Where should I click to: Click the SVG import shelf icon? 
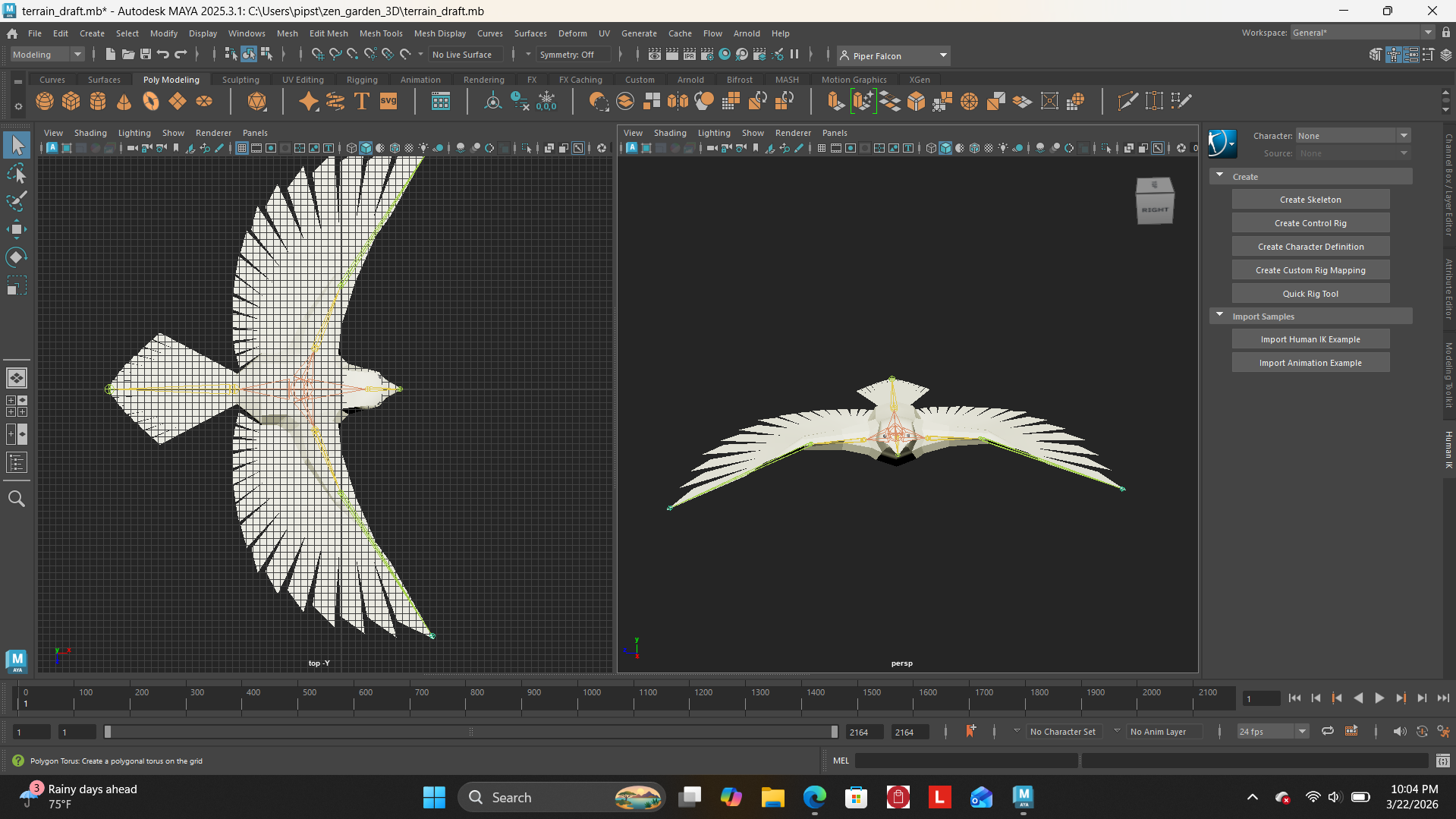(x=388, y=101)
